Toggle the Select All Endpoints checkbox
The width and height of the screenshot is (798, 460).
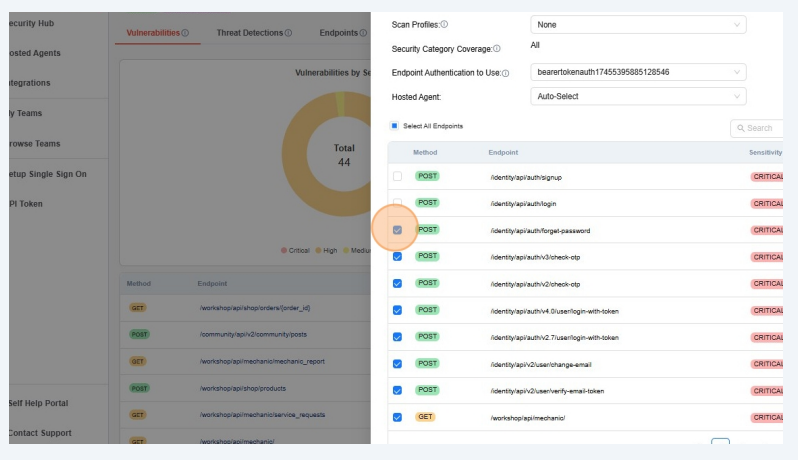coord(395,126)
